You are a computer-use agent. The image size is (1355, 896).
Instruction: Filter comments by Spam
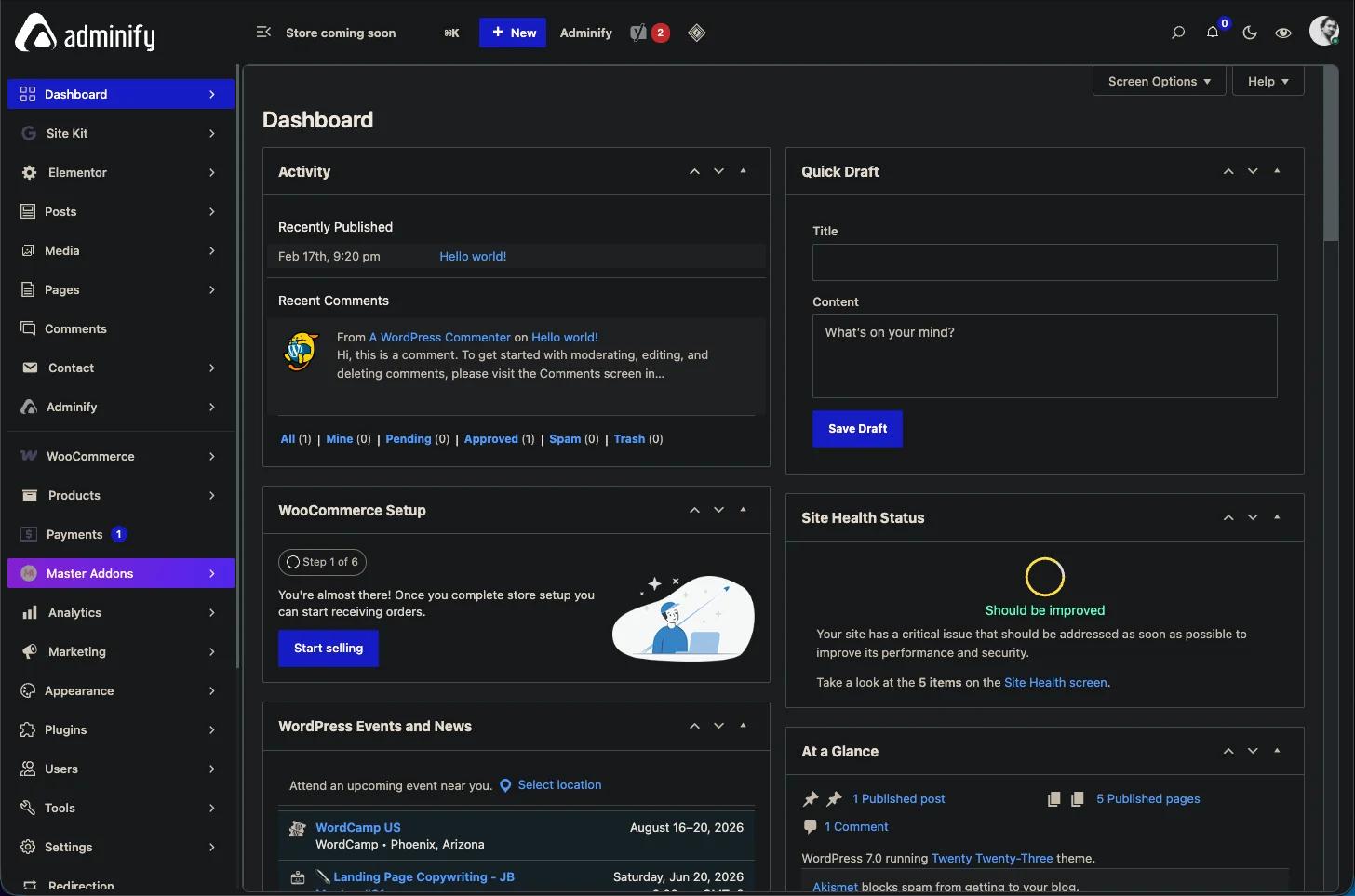(x=565, y=439)
